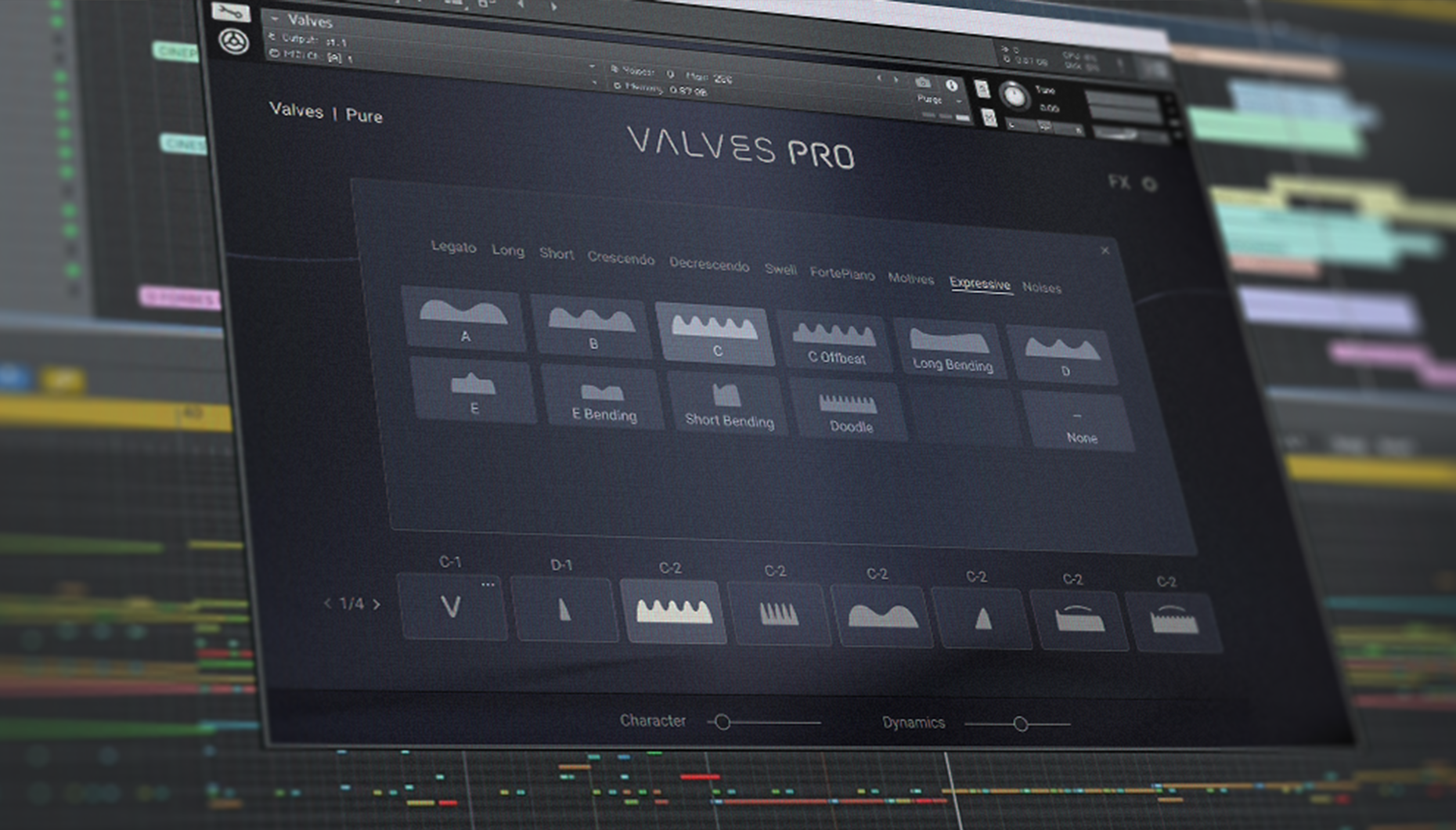Close the articulation picker panel

click(x=1105, y=251)
